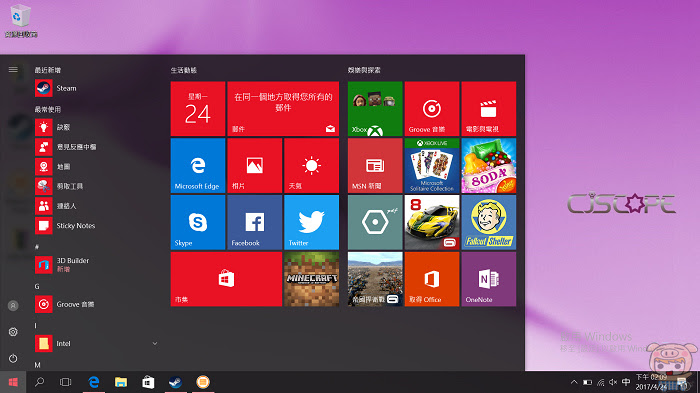This screenshot has height=393, width=700.
Task: Launch the Skype tile
Action: point(198,222)
